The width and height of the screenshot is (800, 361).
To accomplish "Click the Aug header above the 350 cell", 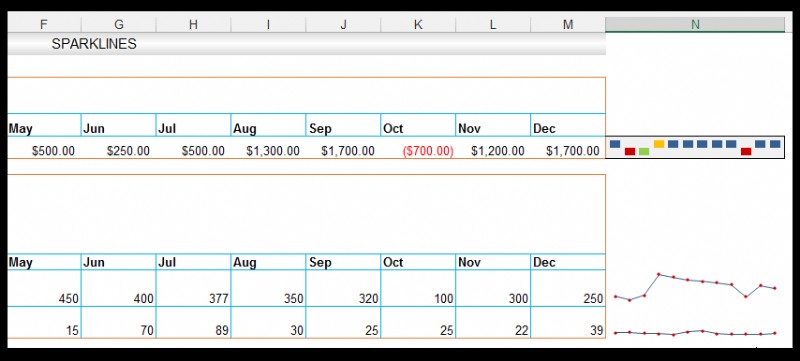I will [268, 262].
